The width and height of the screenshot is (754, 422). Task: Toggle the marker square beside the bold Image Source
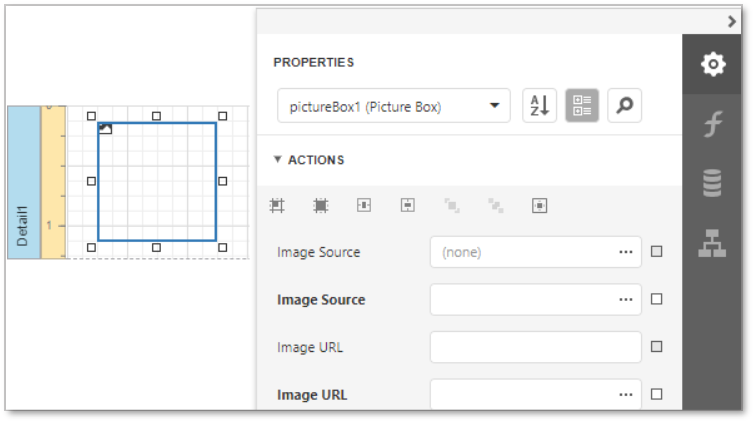coord(657,299)
